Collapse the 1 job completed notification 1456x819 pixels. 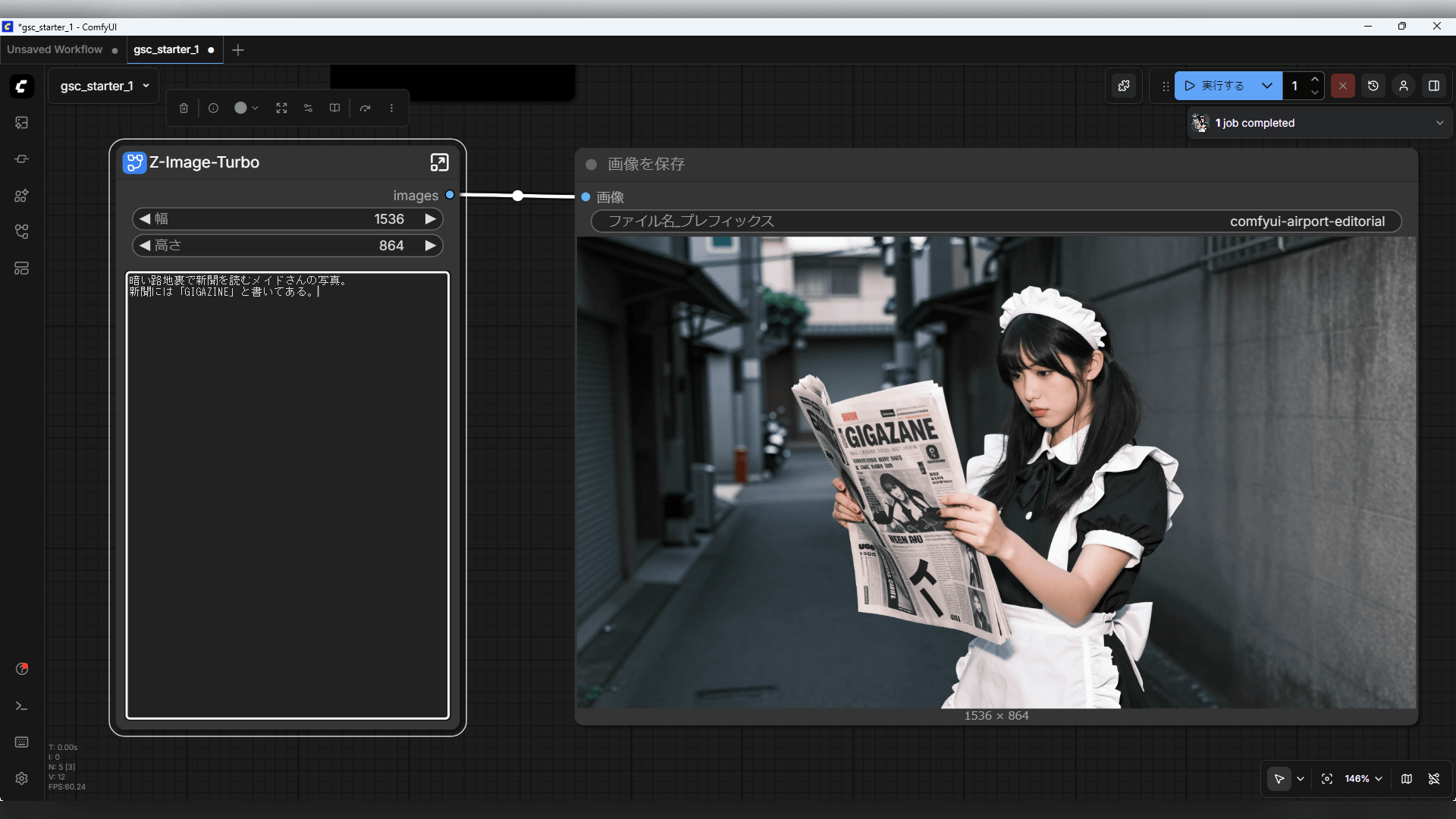pyautogui.click(x=1439, y=122)
